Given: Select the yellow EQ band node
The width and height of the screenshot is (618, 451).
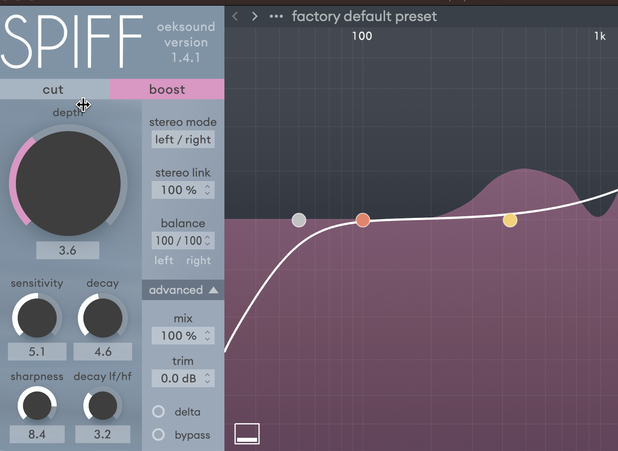Looking at the screenshot, I should click(x=510, y=220).
